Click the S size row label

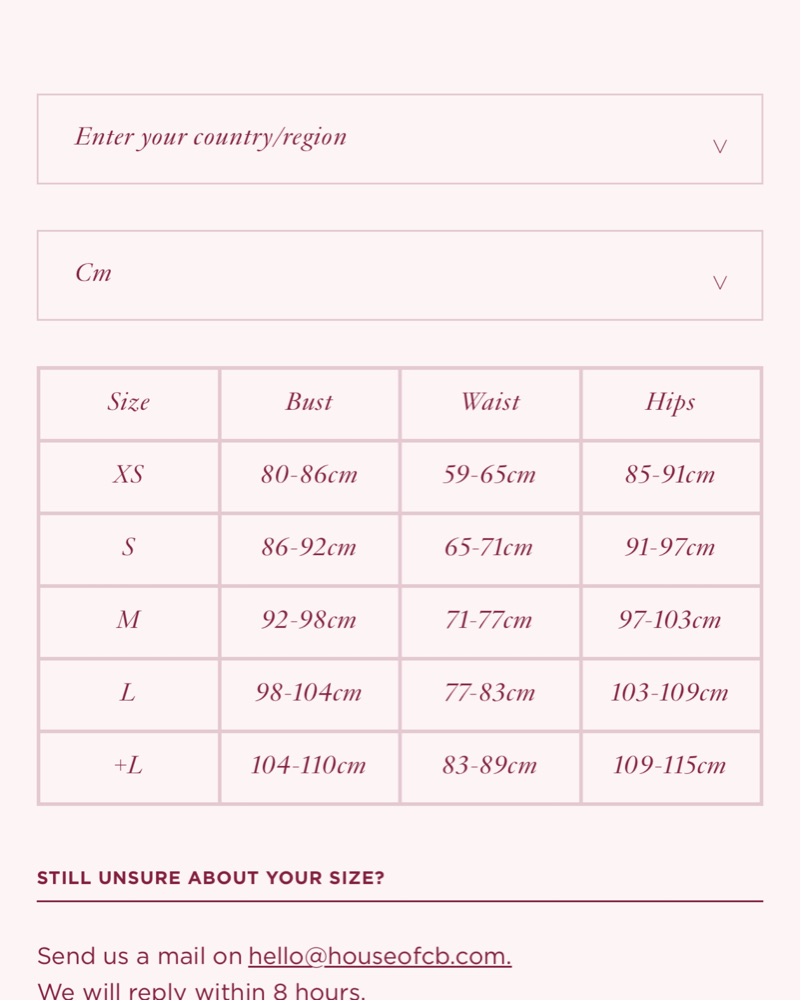pos(129,549)
